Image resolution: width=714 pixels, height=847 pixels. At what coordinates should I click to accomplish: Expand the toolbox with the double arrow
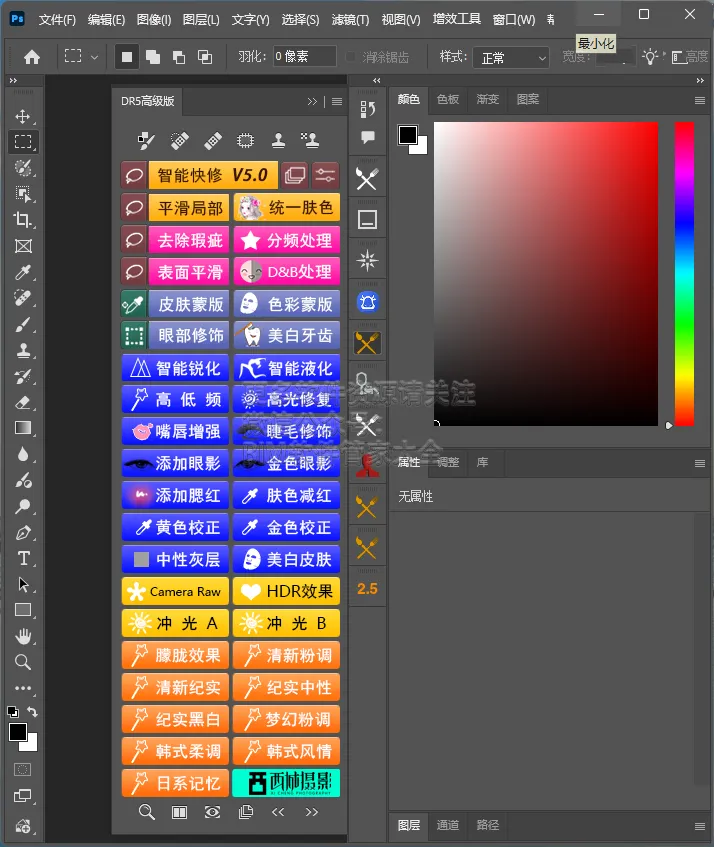click(x=13, y=80)
